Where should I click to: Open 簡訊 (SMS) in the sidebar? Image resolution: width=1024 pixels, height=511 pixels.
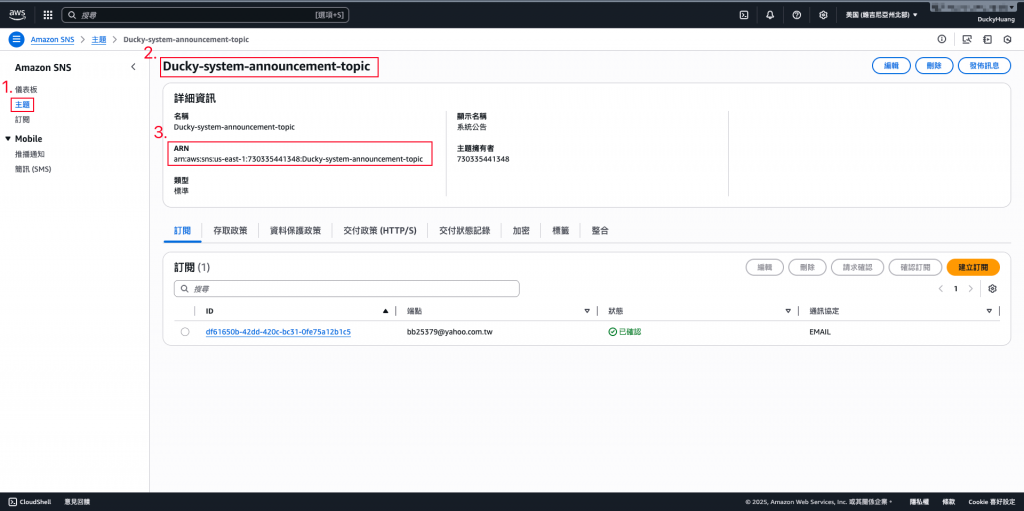click(x=33, y=169)
